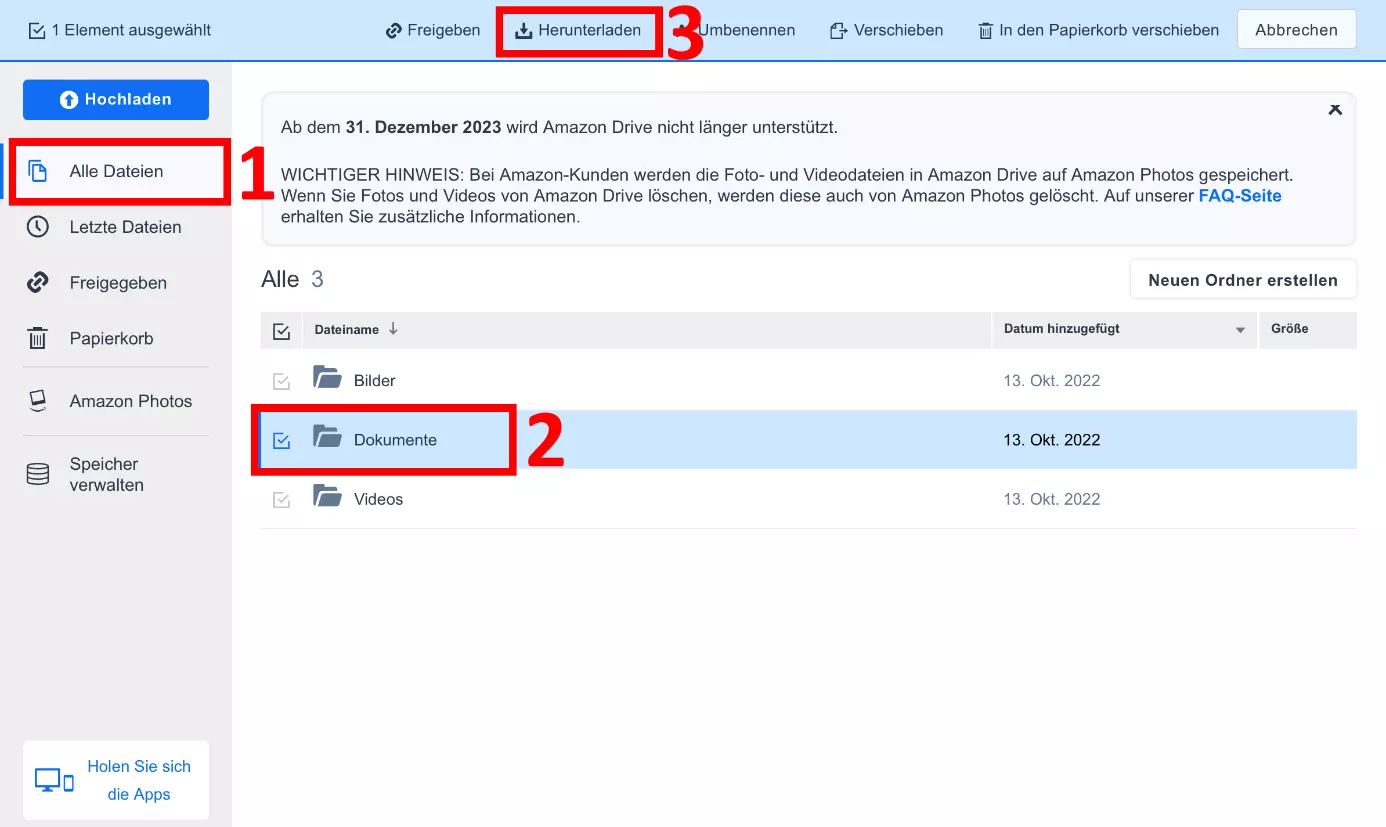Check the Videos folder checkbox
The width and height of the screenshot is (1386, 827).
[281, 499]
